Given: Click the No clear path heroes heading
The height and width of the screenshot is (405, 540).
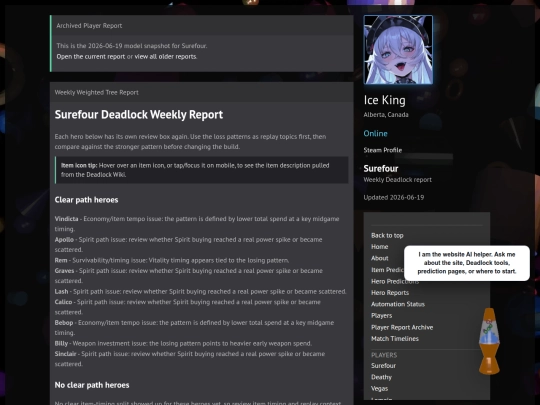Looking at the screenshot, I should [x=92, y=385].
